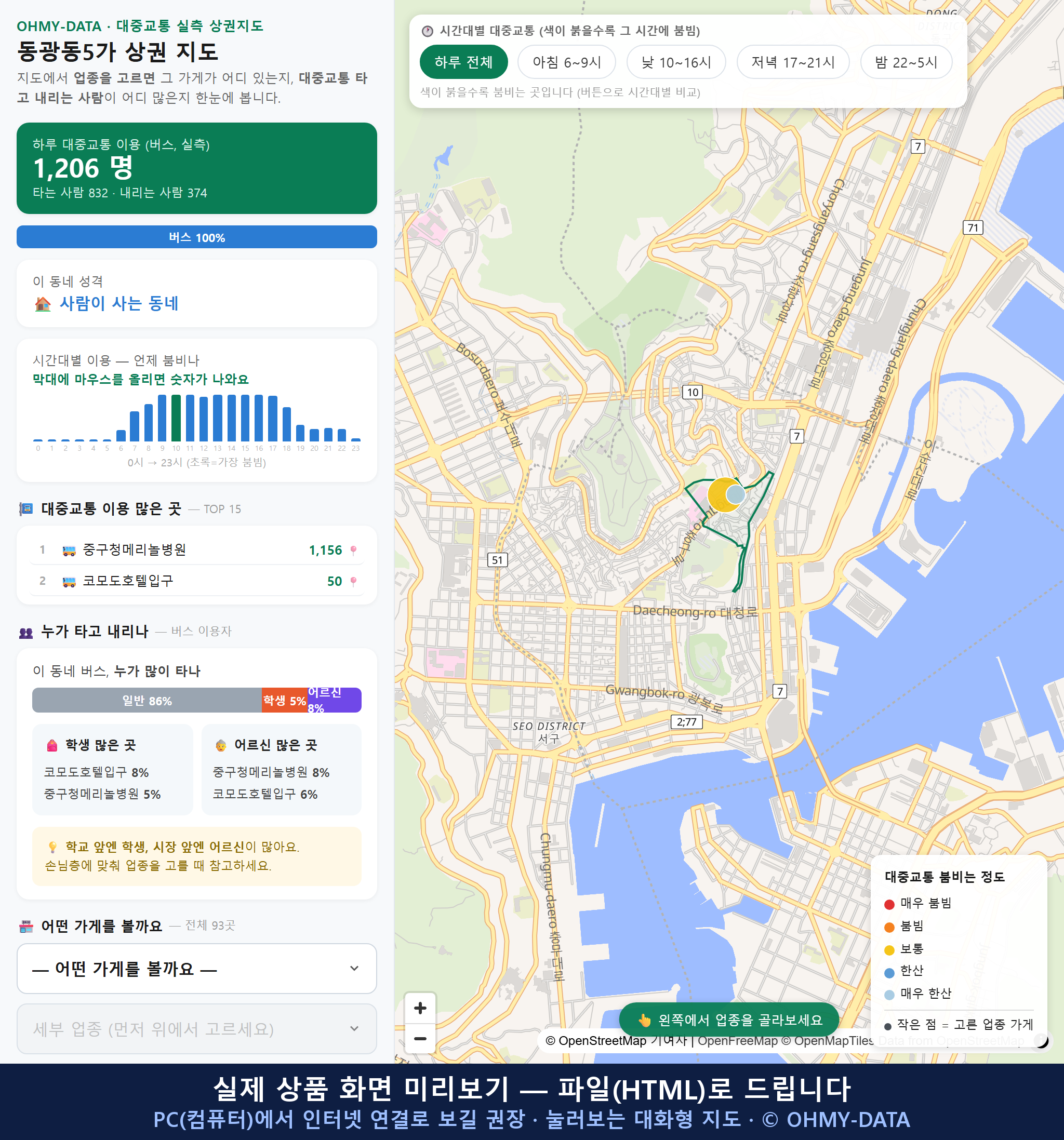Click the yellow 보통 legend dot

(889, 950)
